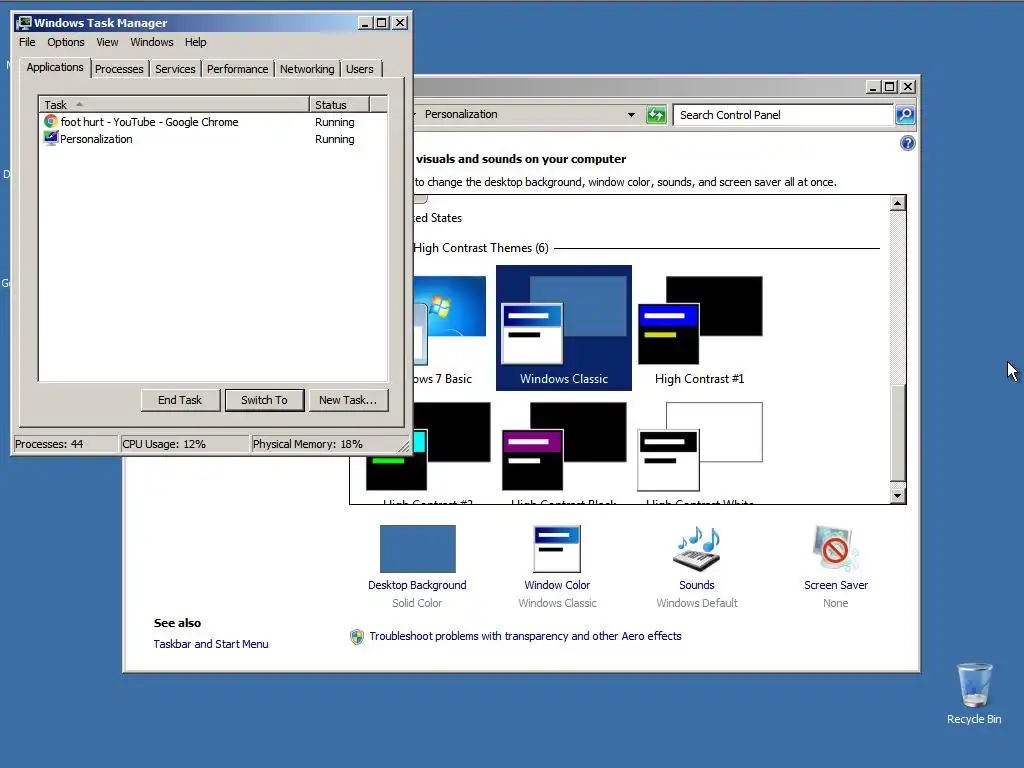Image resolution: width=1024 pixels, height=768 pixels.
Task: Click the Switch To button
Action: (x=264, y=400)
